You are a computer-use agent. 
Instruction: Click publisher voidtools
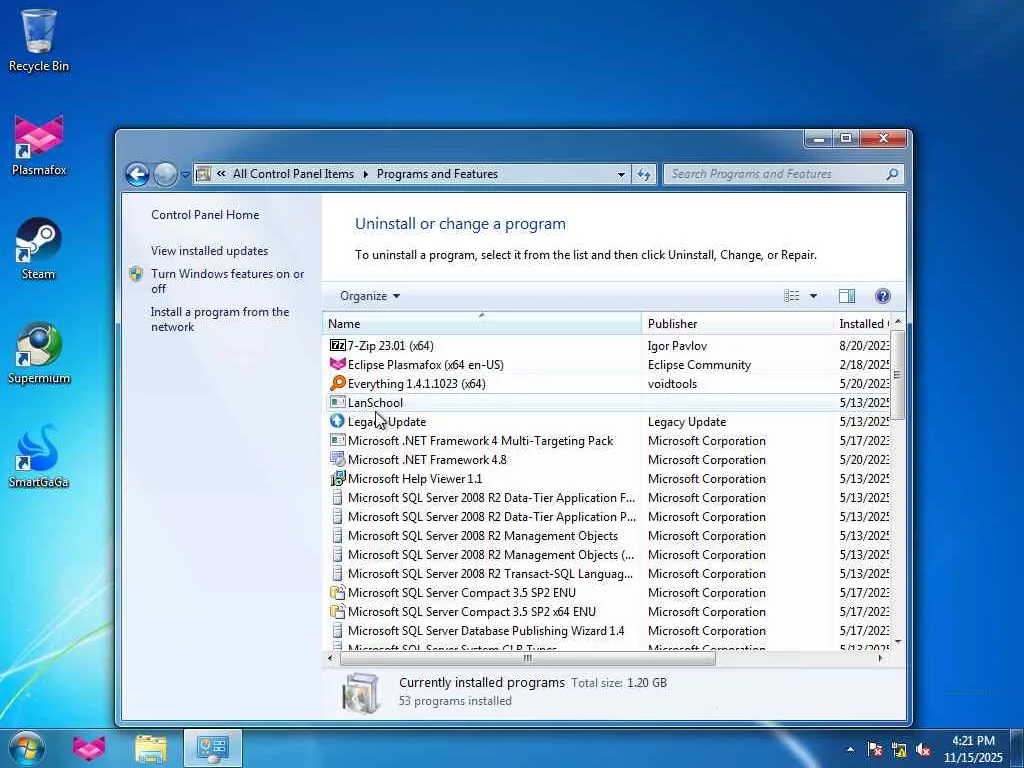672,383
